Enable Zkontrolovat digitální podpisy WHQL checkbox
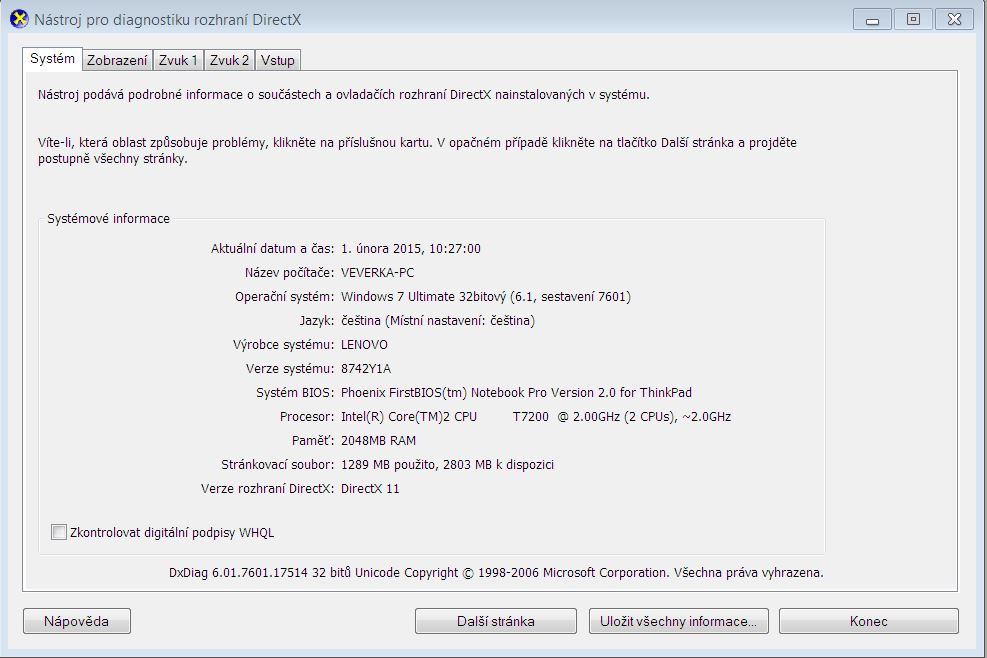The width and height of the screenshot is (987, 658). pos(59,532)
